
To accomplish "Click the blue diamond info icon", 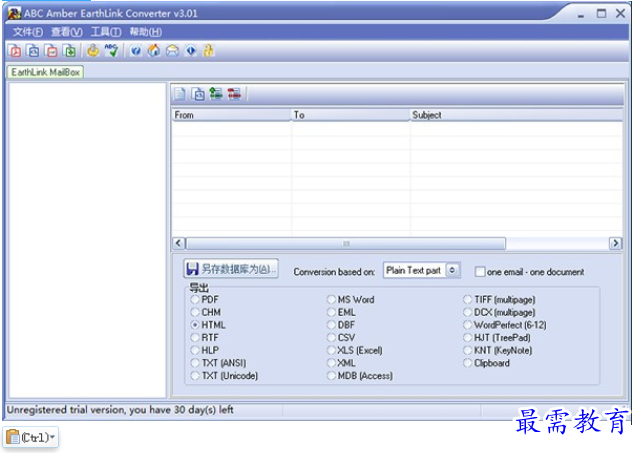I will point(191,51).
